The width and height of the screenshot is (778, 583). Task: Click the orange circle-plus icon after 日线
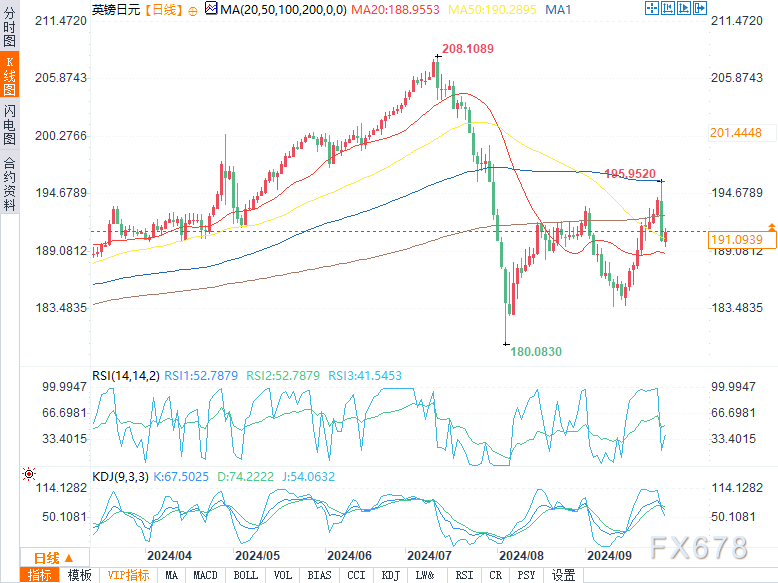coord(193,11)
